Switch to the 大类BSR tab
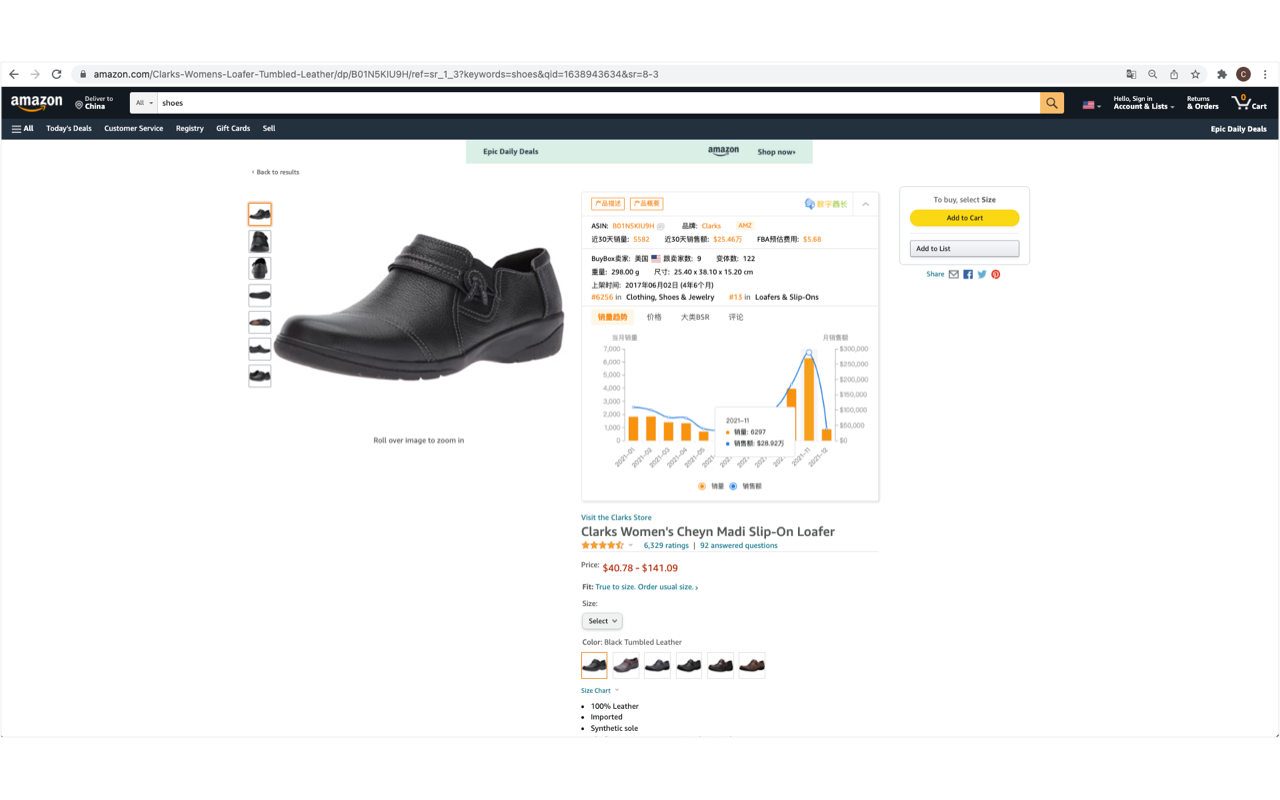This screenshot has height=800, width=1280. pyautogui.click(x=695, y=317)
